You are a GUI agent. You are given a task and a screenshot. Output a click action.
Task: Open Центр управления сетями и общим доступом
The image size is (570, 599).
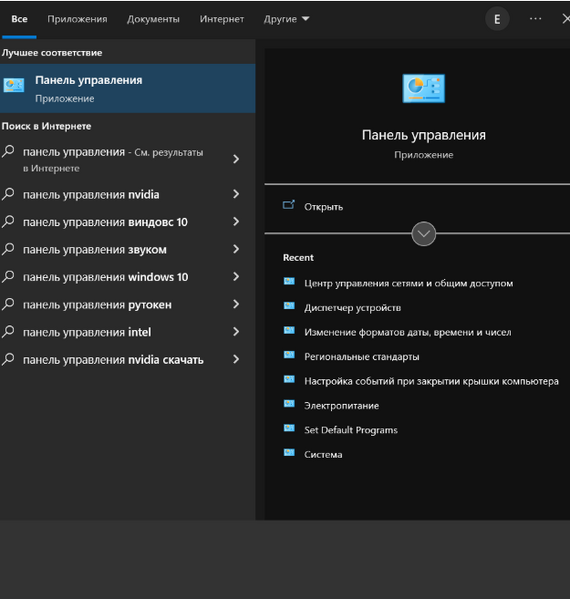(408, 283)
